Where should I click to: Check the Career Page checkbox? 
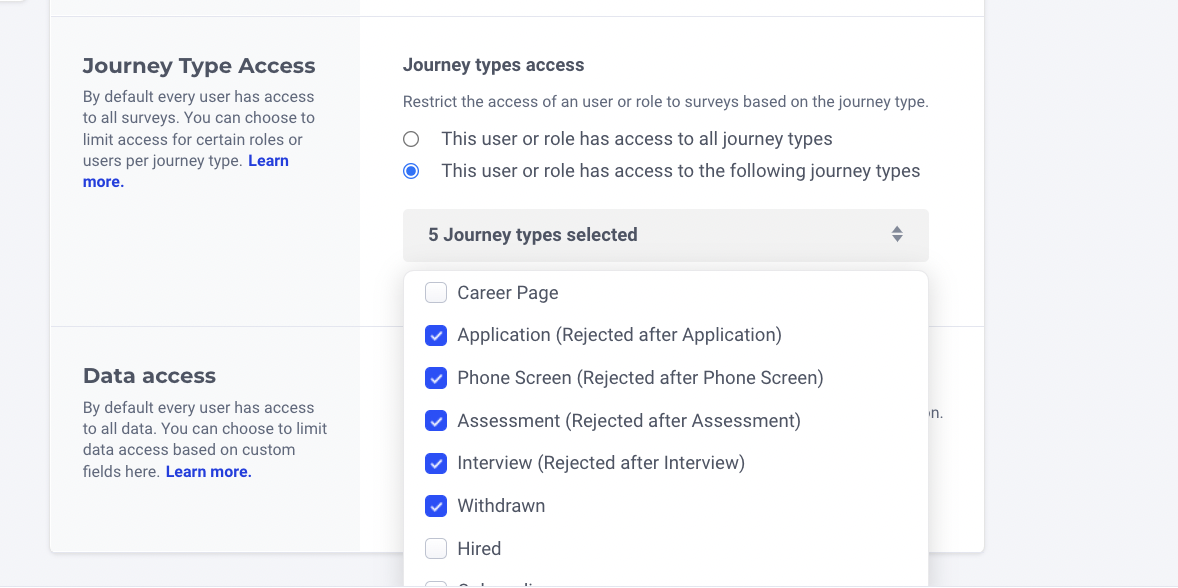point(436,293)
